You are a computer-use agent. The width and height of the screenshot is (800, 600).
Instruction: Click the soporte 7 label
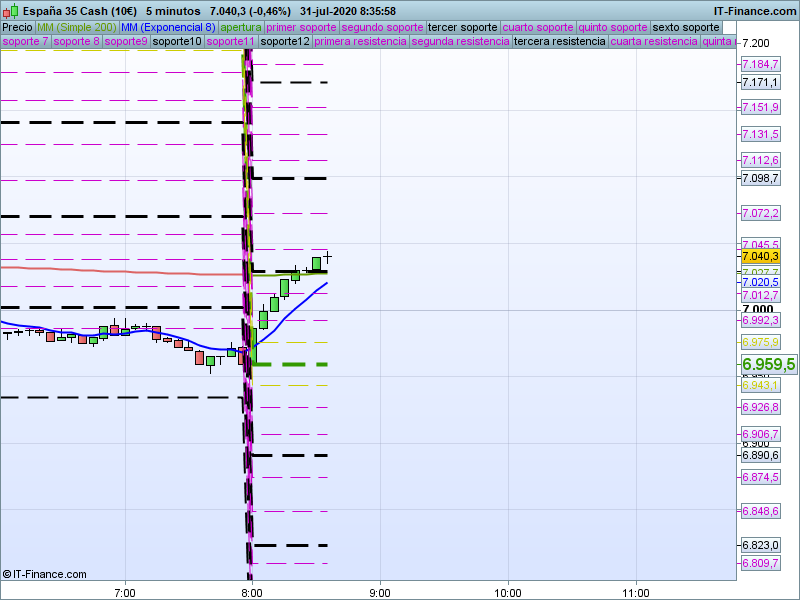point(26,41)
